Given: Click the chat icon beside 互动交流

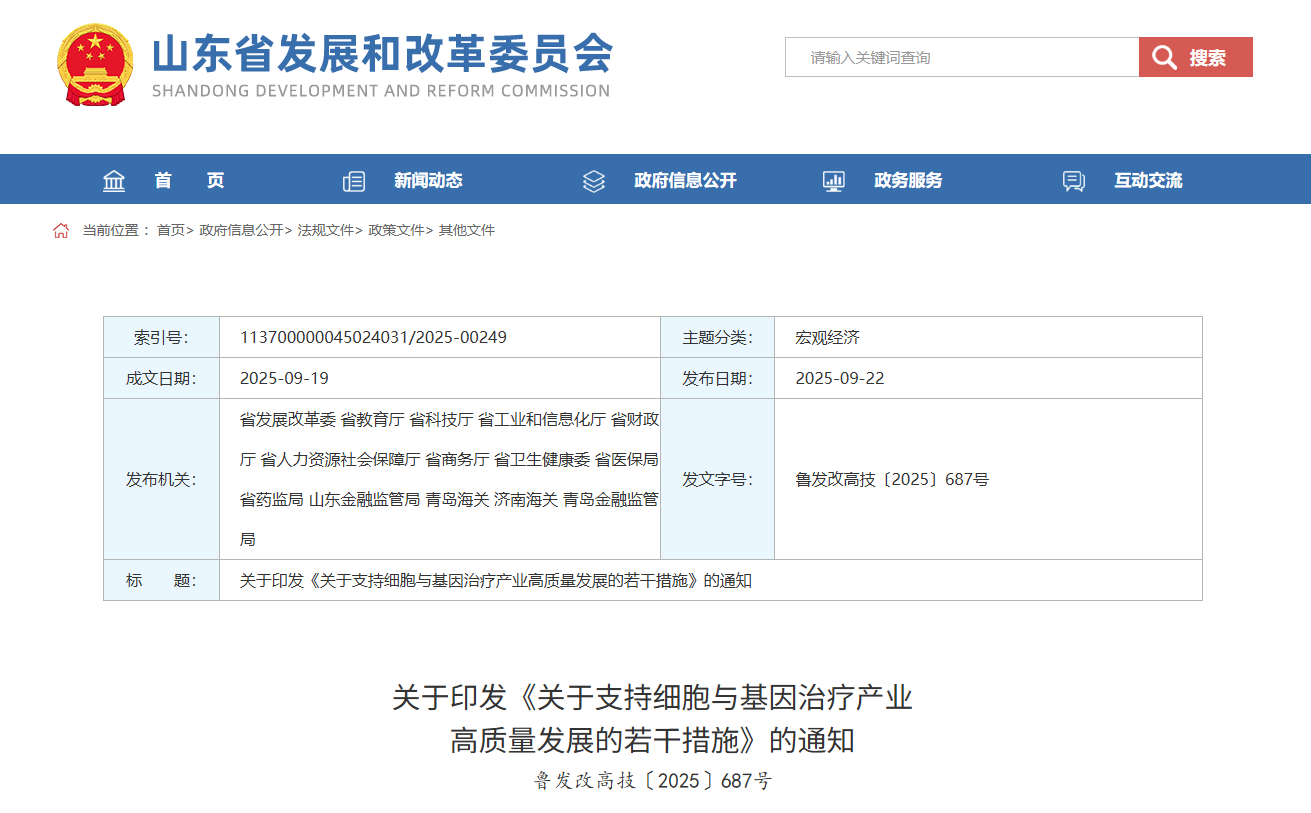Looking at the screenshot, I should pos(1073,181).
